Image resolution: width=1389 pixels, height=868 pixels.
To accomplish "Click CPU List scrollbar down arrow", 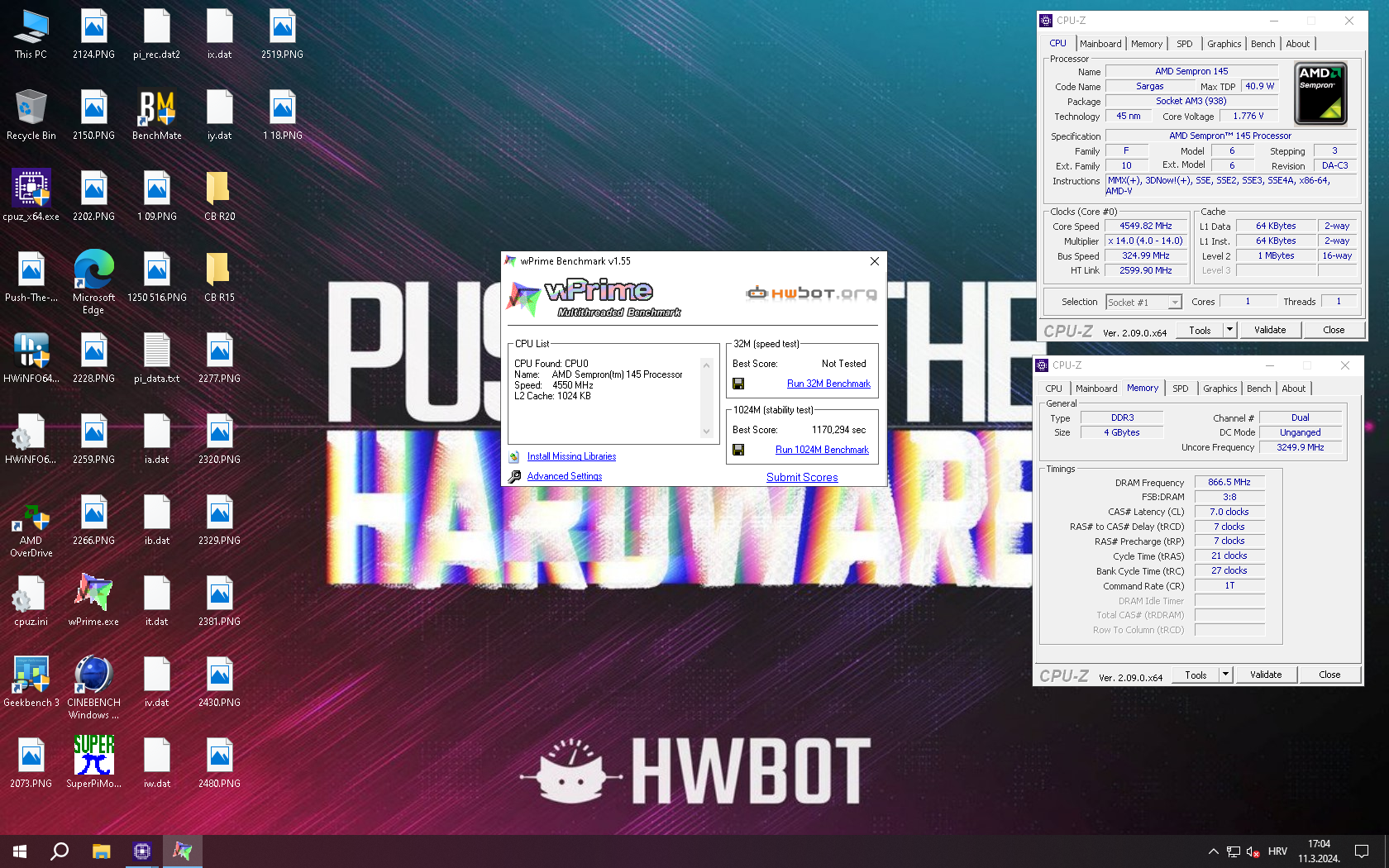I will click(706, 432).
